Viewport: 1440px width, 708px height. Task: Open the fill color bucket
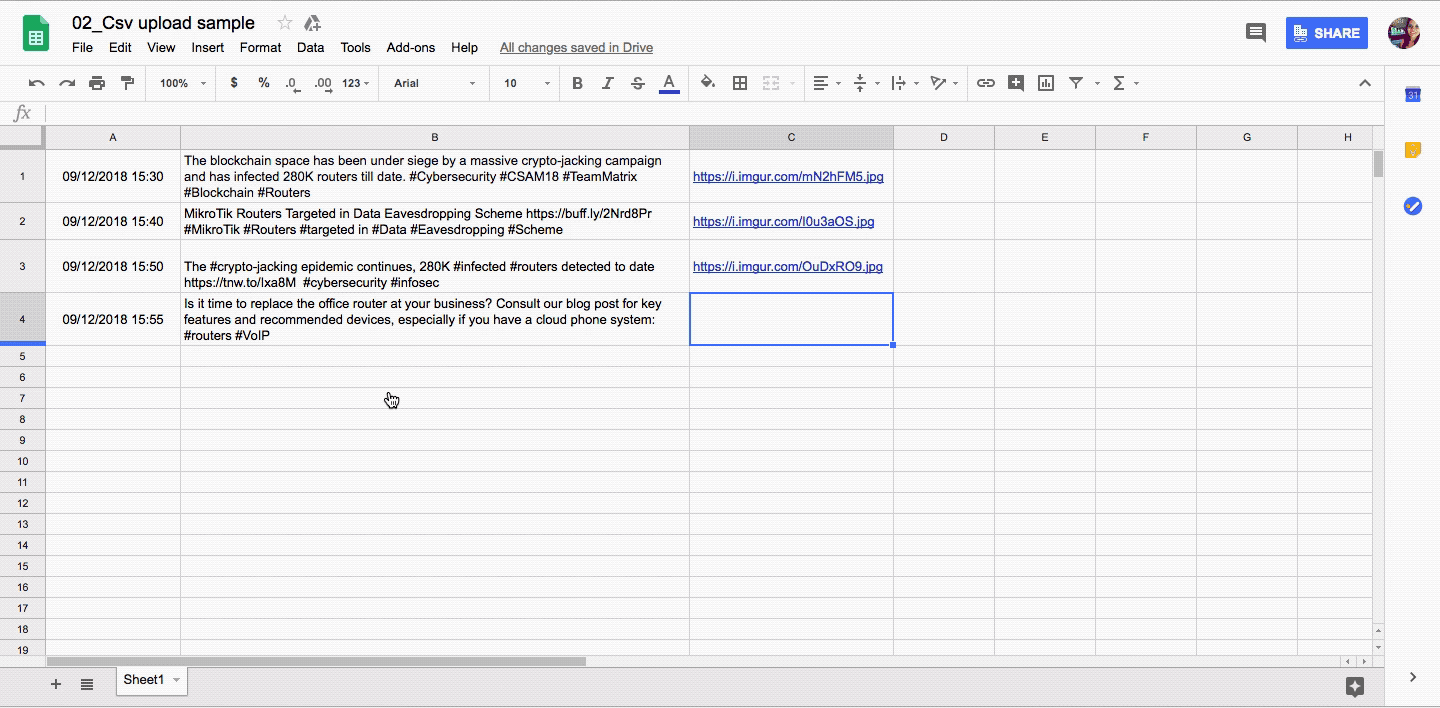708,83
